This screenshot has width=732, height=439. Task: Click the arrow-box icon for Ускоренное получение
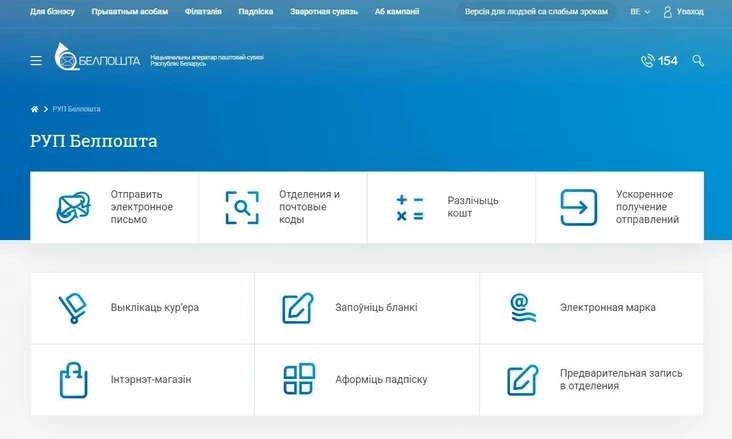point(579,207)
